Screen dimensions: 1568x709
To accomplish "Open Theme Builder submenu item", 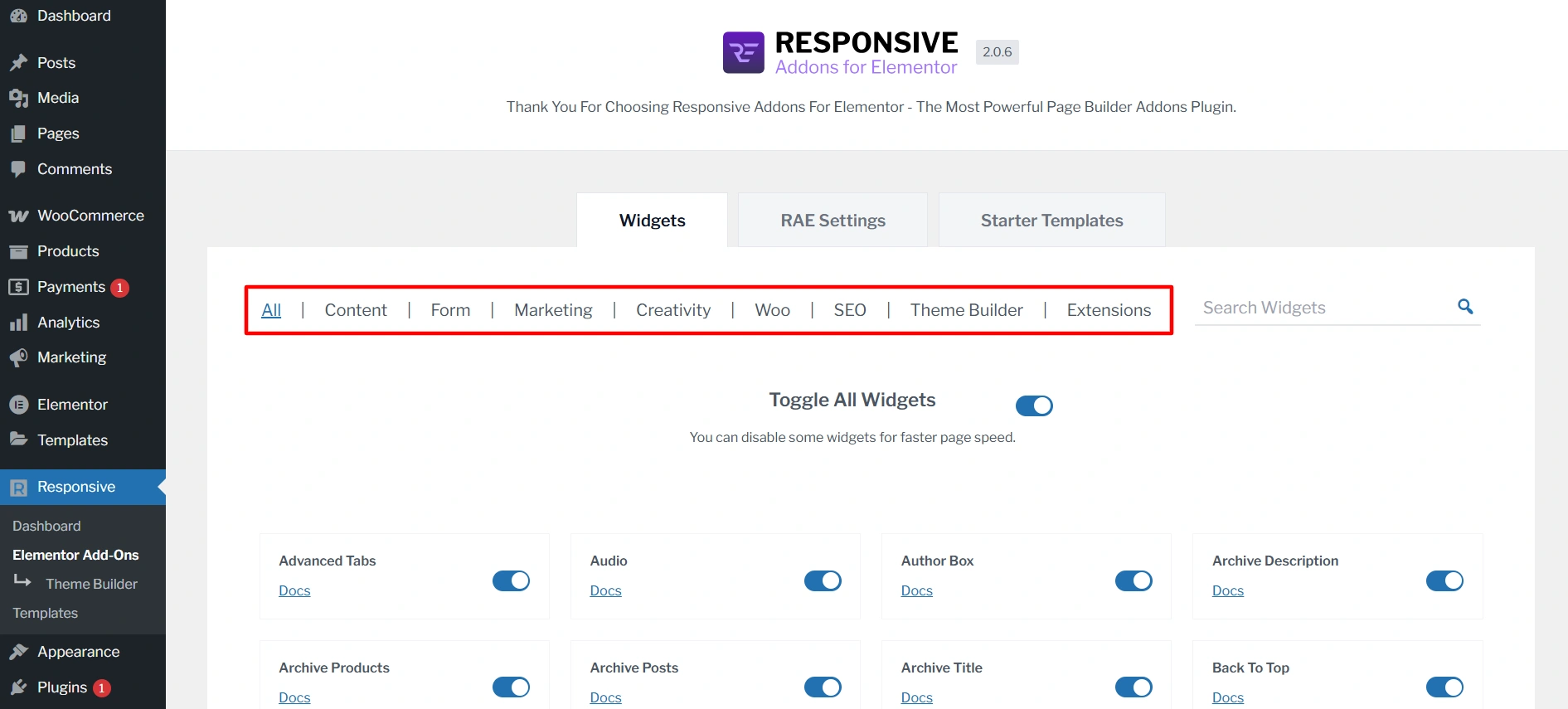I will coord(91,584).
